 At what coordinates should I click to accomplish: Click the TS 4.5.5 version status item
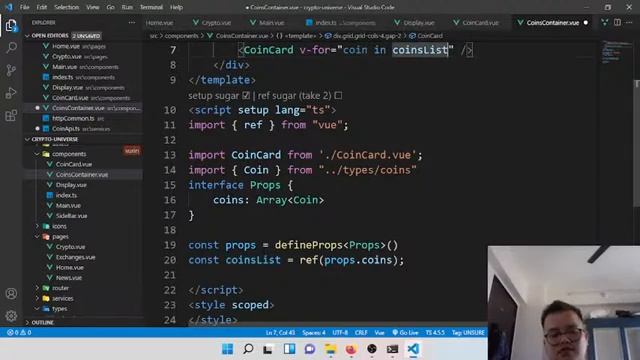click(x=435, y=333)
